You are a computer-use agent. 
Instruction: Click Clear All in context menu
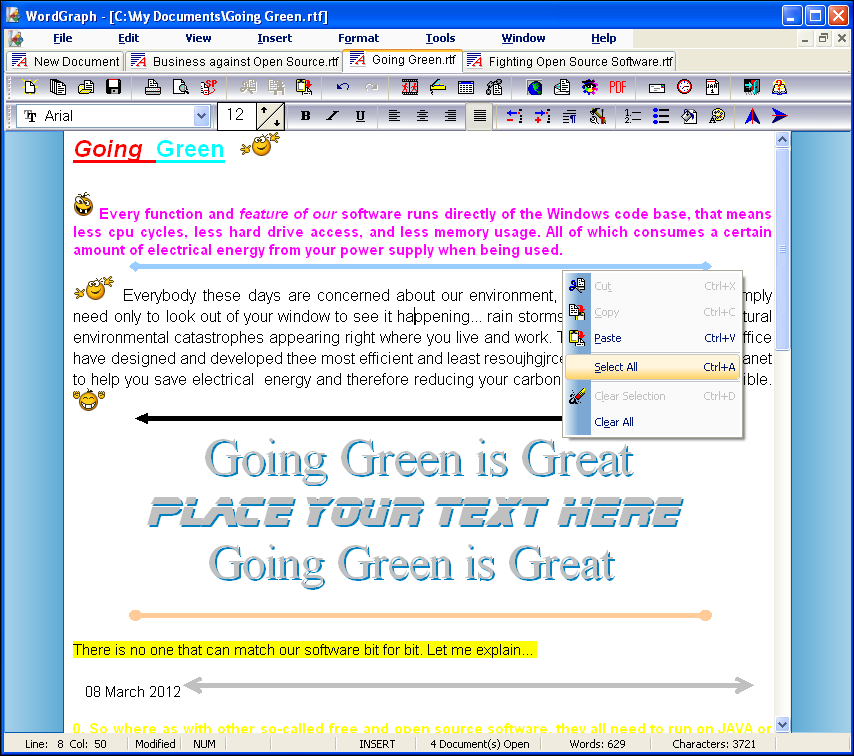[x=613, y=422]
